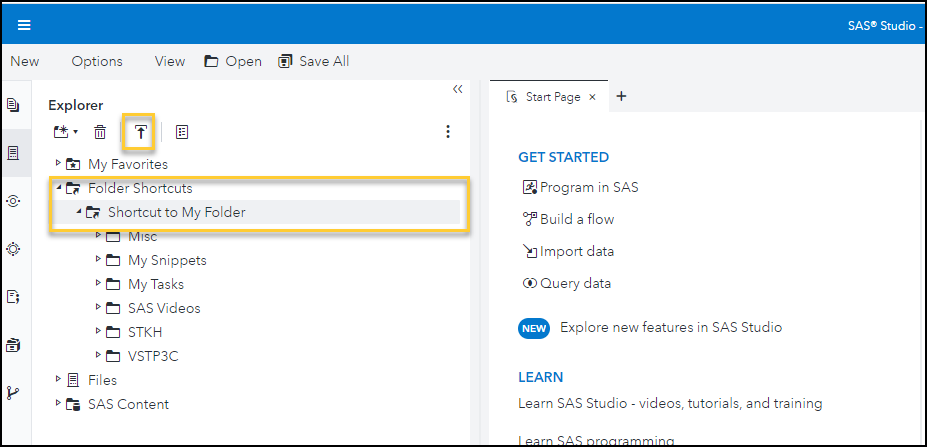Viewport: 927px width, 447px height.
Task: Click the Program in SAS link
Action: tap(588, 187)
